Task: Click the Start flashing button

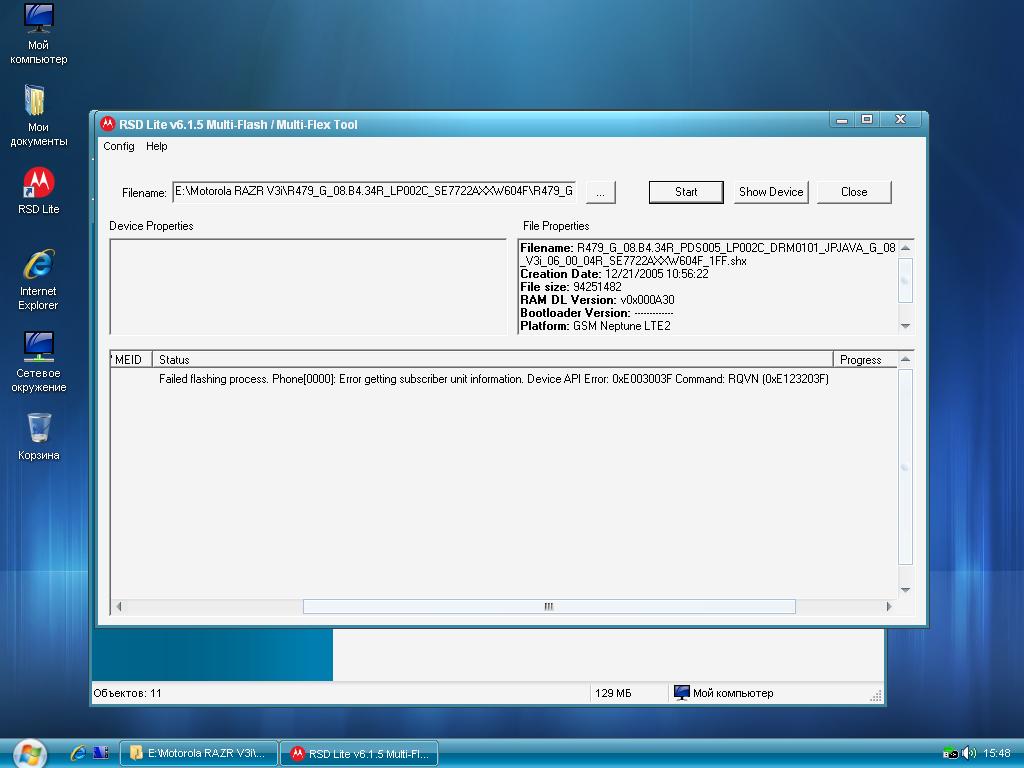Action: click(x=686, y=192)
